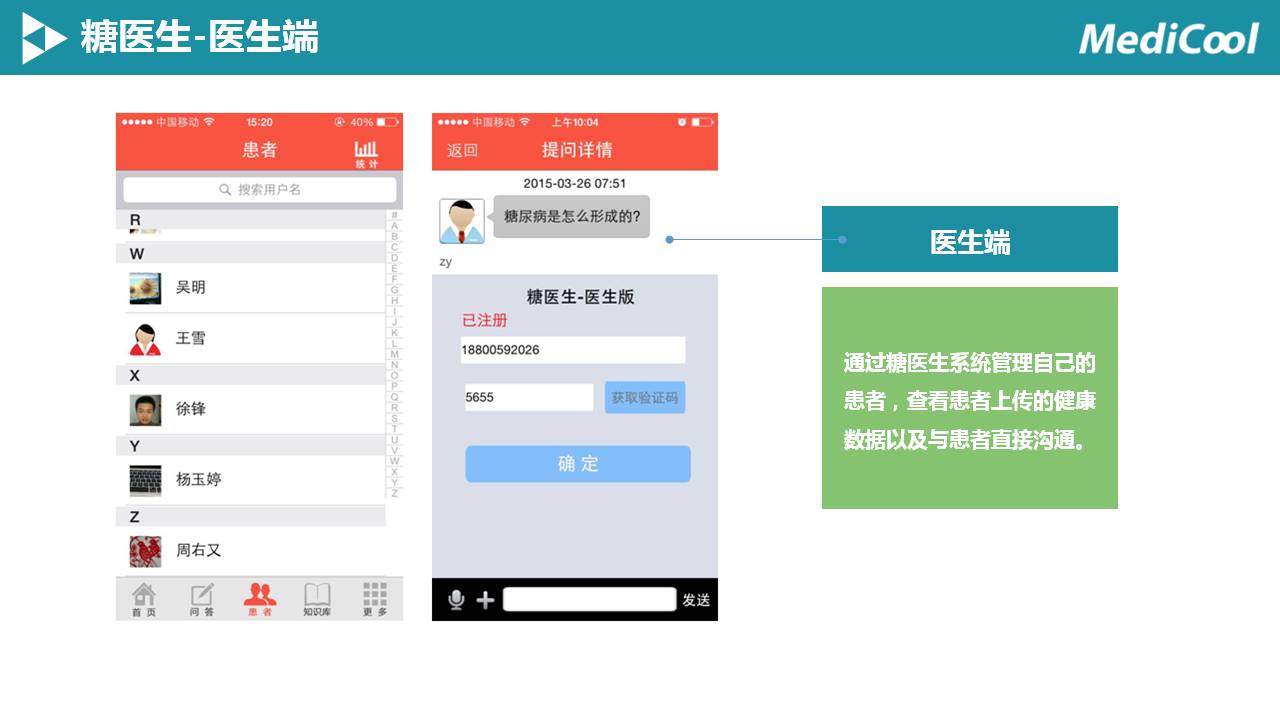The width and height of the screenshot is (1280, 720).
Task: Click the MediCool logo
Action: click(x=1168, y=39)
